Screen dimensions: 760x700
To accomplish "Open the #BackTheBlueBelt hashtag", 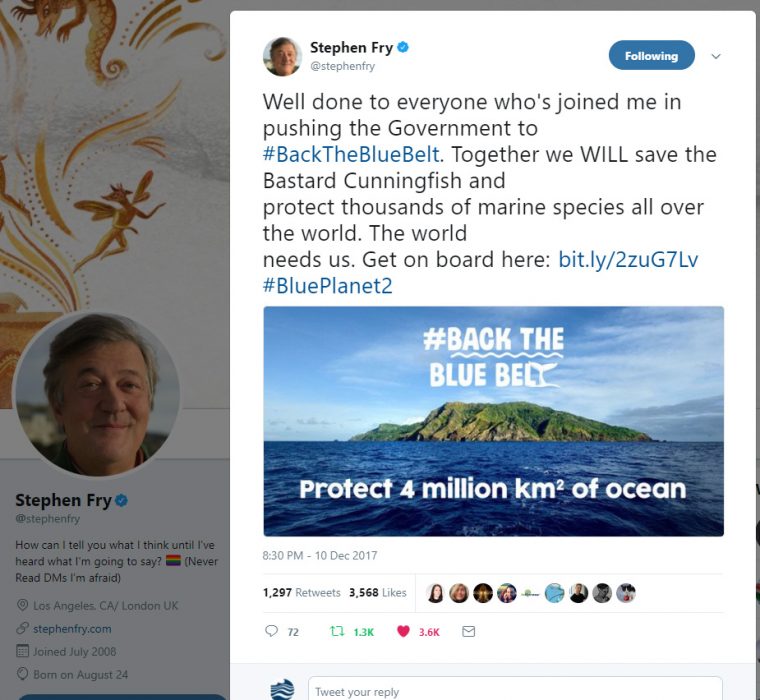I will [x=351, y=154].
